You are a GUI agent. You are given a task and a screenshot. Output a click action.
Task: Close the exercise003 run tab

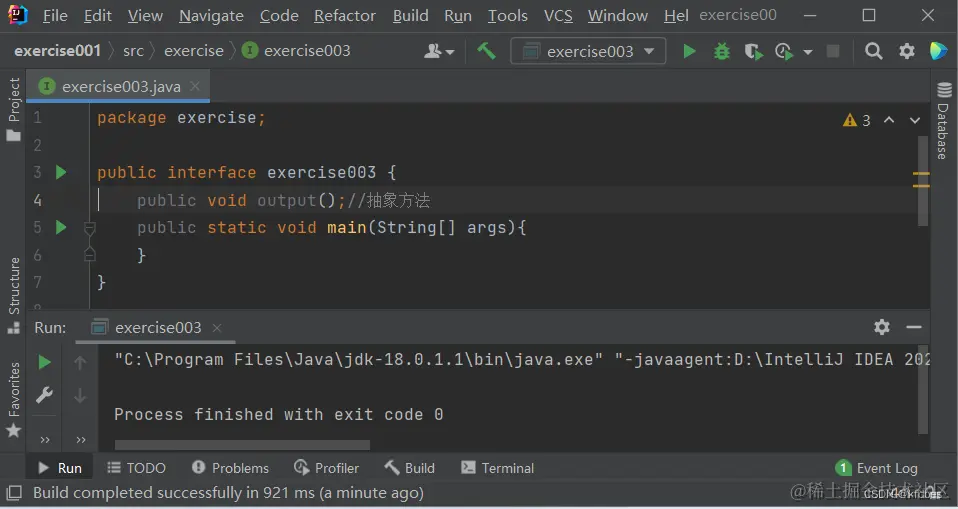point(217,328)
